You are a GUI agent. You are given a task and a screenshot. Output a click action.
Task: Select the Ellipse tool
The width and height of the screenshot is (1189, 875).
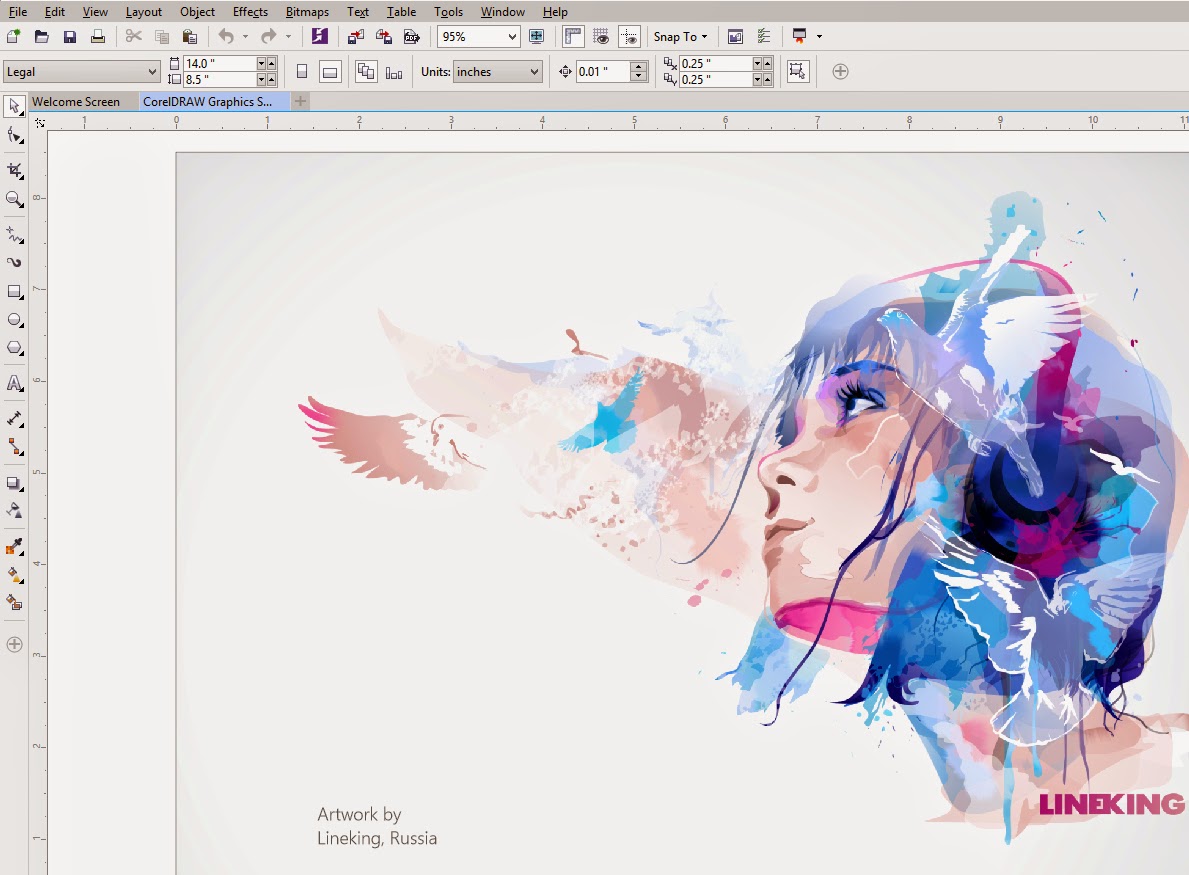(14, 320)
